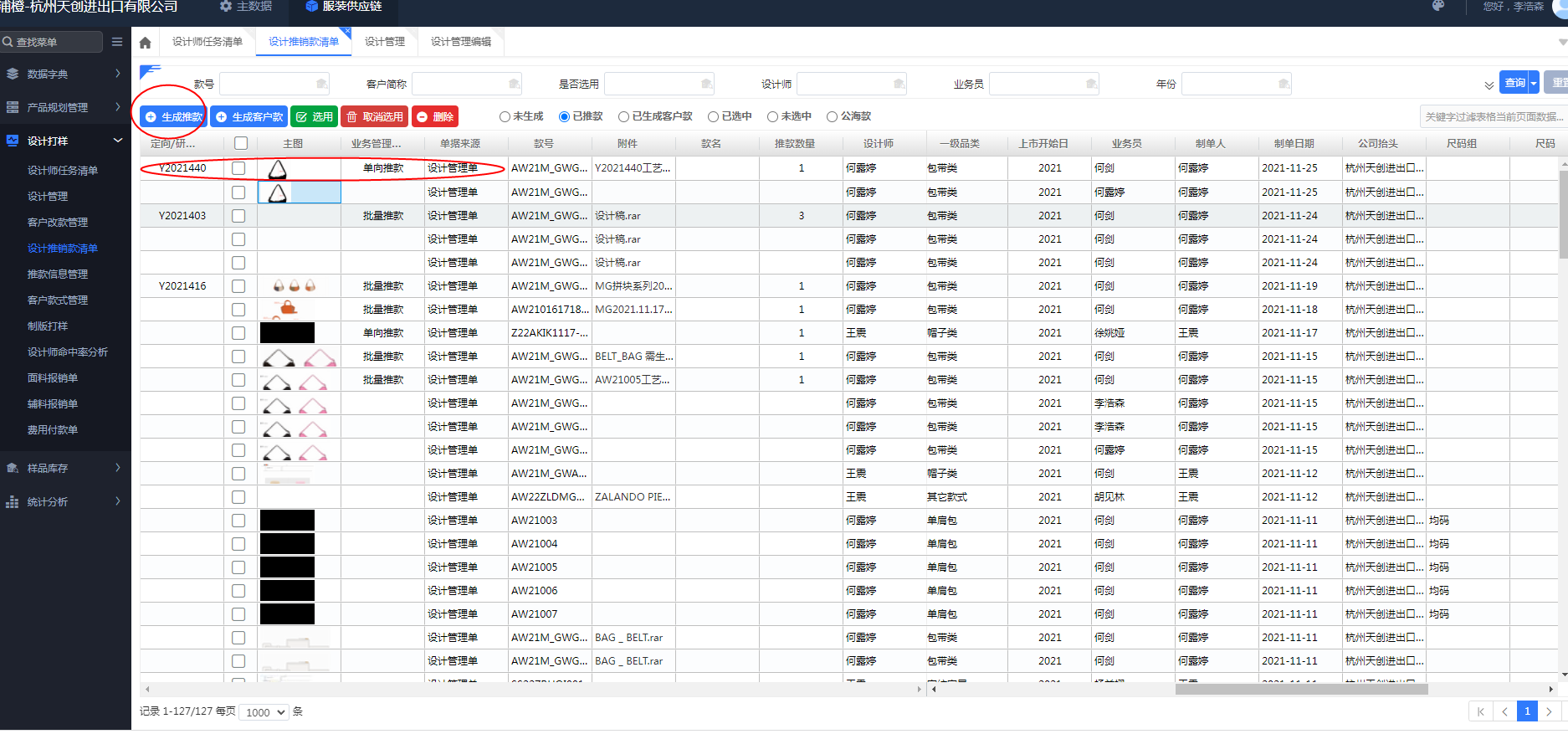
Task: Open the theme palette icon
Action: 1438,6
